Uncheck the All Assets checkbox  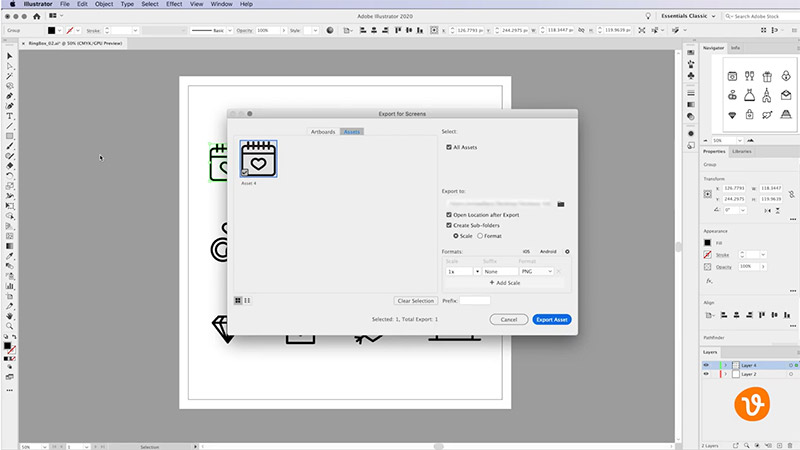point(449,147)
